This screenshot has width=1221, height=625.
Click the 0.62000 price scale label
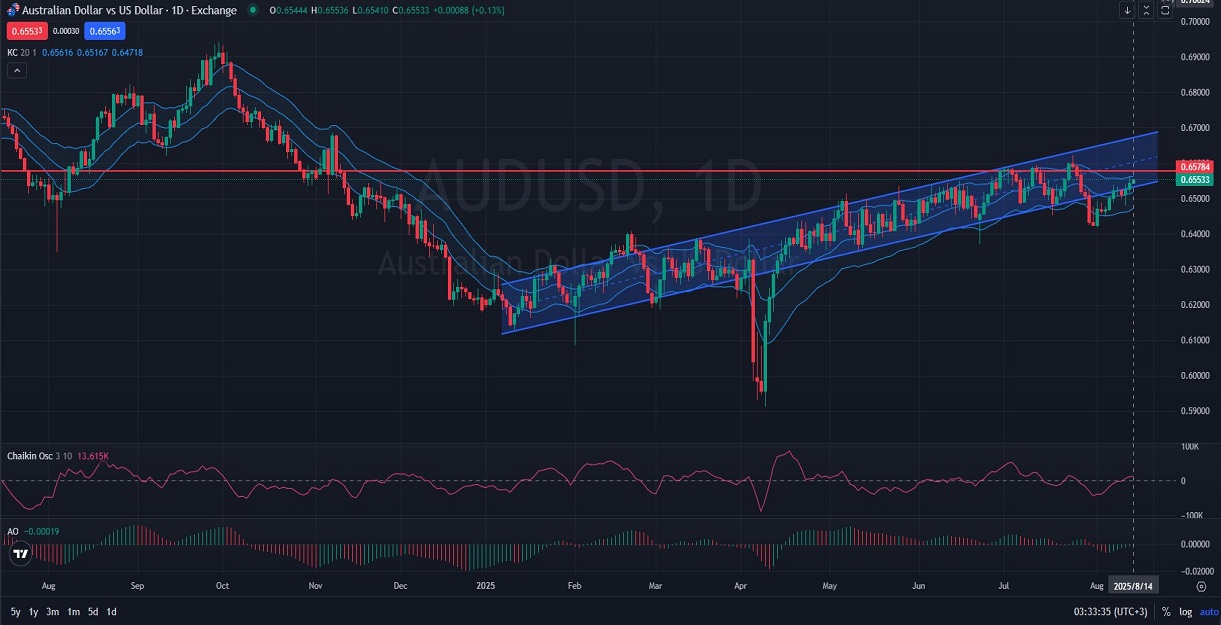pos(1195,305)
